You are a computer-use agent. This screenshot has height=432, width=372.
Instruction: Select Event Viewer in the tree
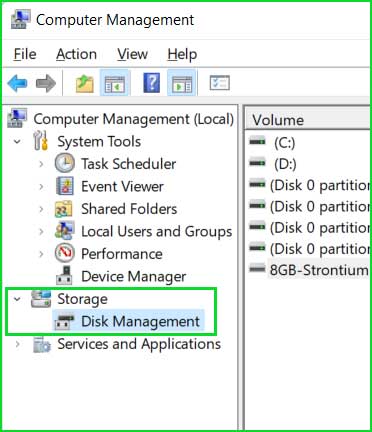point(122,186)
